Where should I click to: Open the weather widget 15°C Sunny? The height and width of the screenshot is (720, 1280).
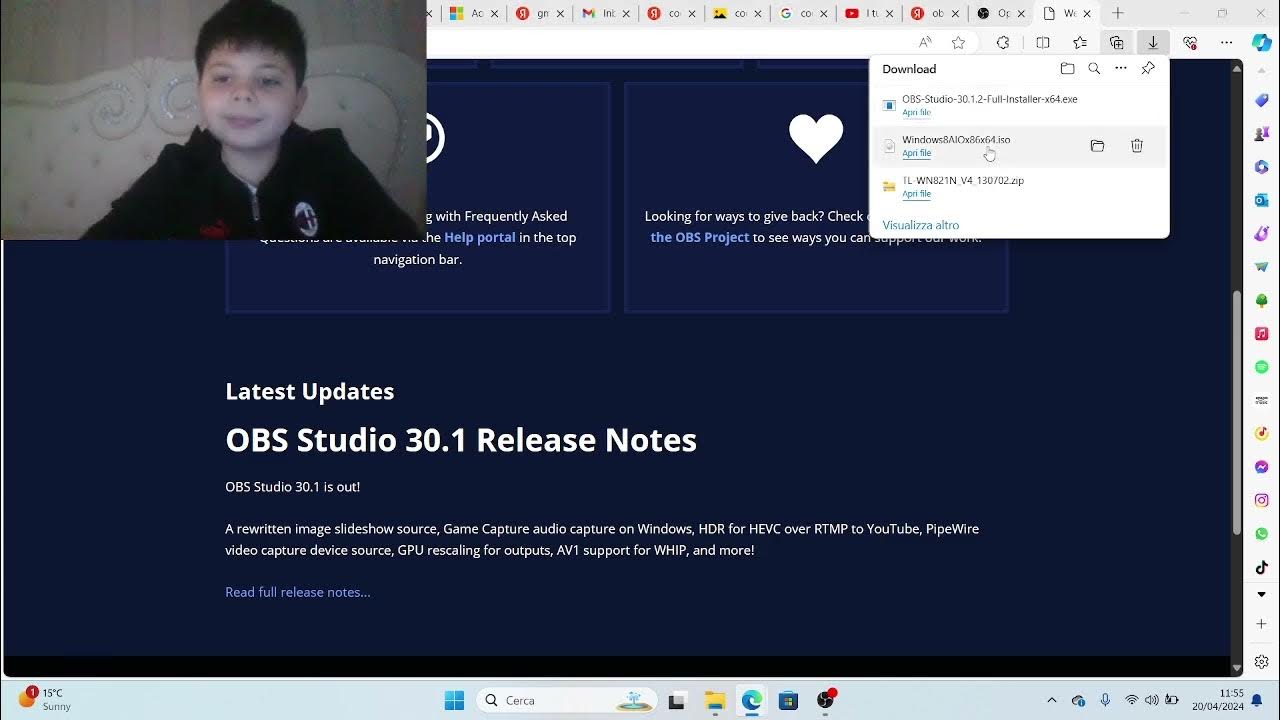(46, 699)
